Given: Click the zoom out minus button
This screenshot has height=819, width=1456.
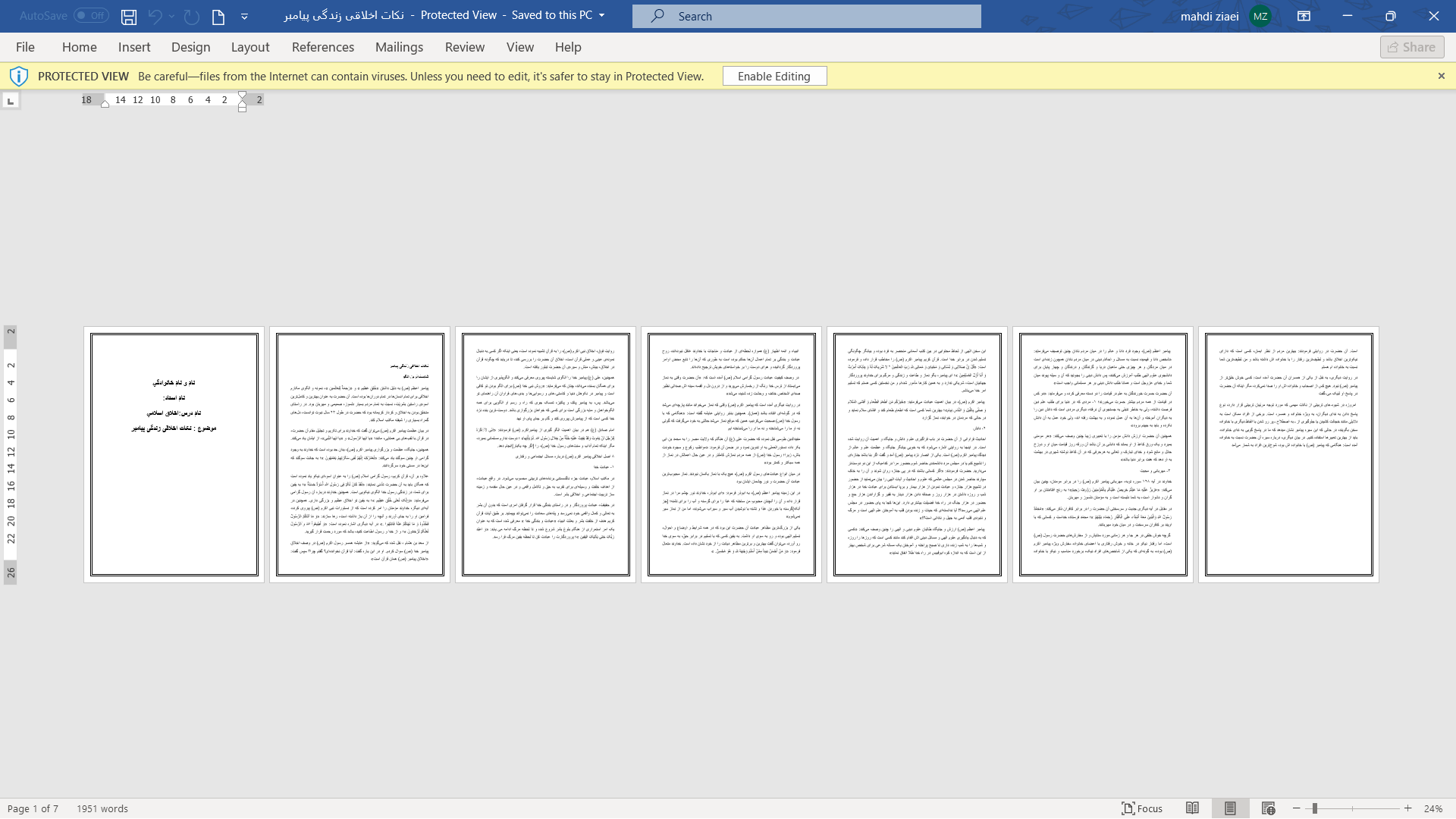Looking at the screenshot, I should pyautogui.click(x=1297, y=808).
